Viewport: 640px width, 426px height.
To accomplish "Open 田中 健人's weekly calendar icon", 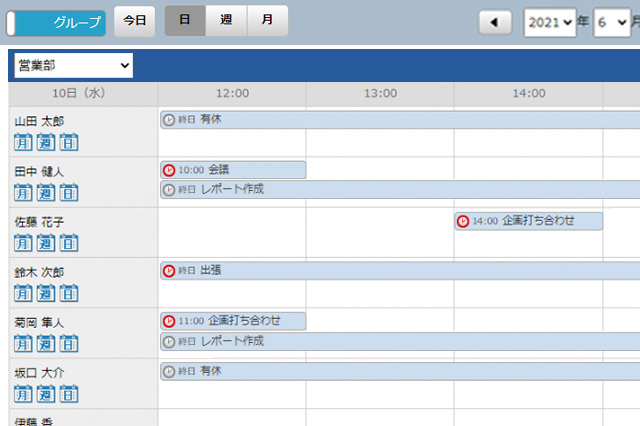I will [46, 192].
